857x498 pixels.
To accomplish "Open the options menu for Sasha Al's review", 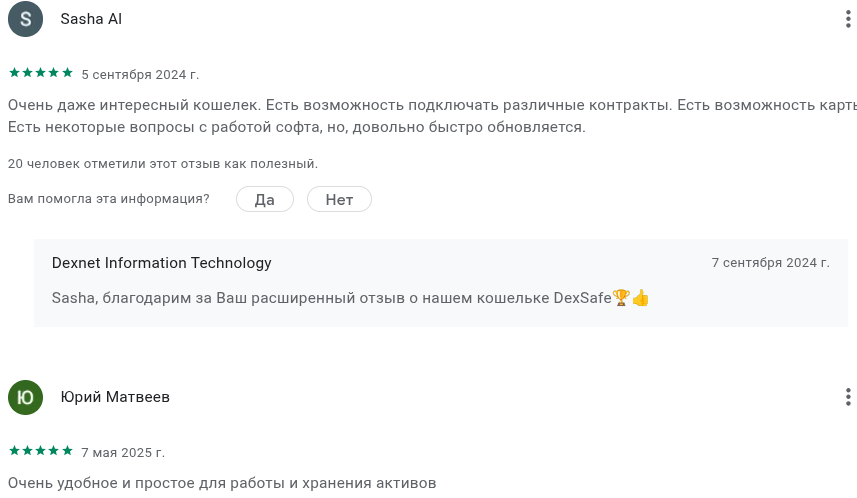I will coord(847,19).
